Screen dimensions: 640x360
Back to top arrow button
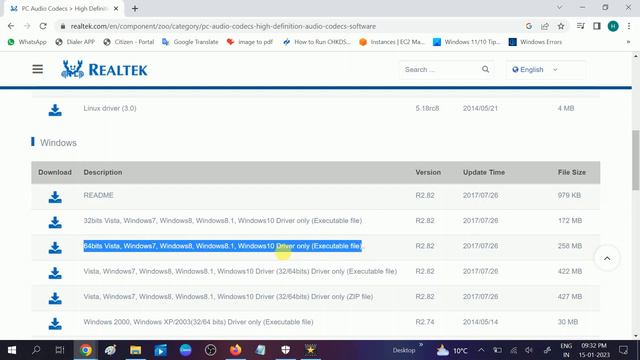[x=607, y=258]
